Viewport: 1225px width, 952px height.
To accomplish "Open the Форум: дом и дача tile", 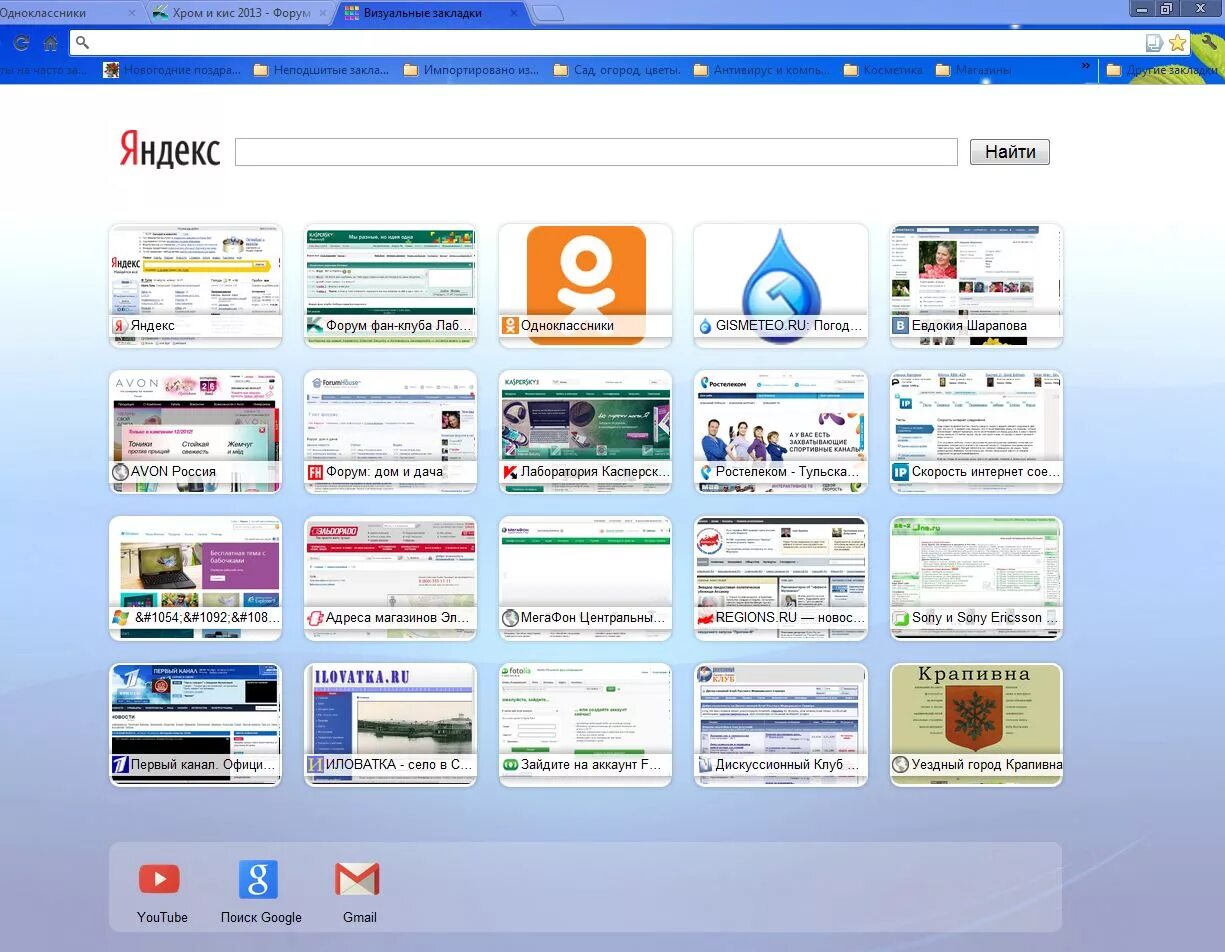I will (390, 431).
